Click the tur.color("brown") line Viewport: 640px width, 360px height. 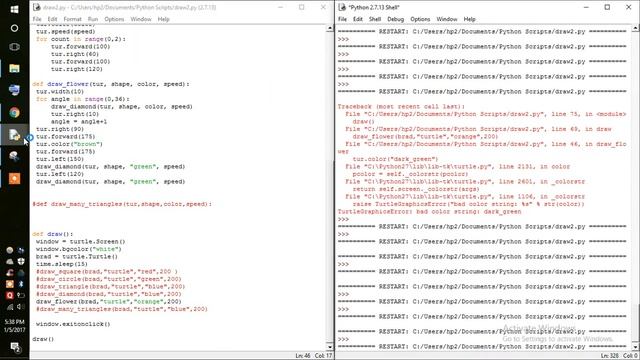click(69, 144)
